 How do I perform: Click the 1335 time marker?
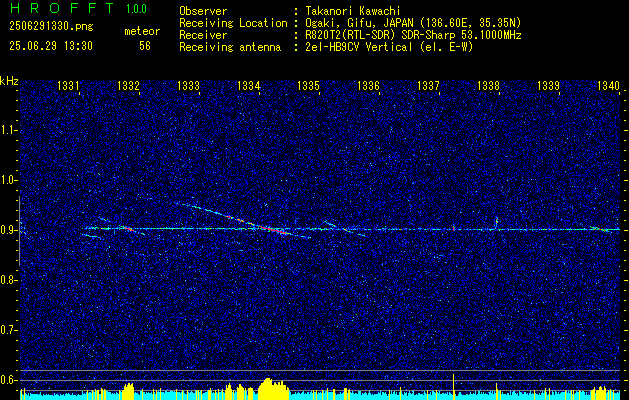pyautogui.click(x=308, y=85)
